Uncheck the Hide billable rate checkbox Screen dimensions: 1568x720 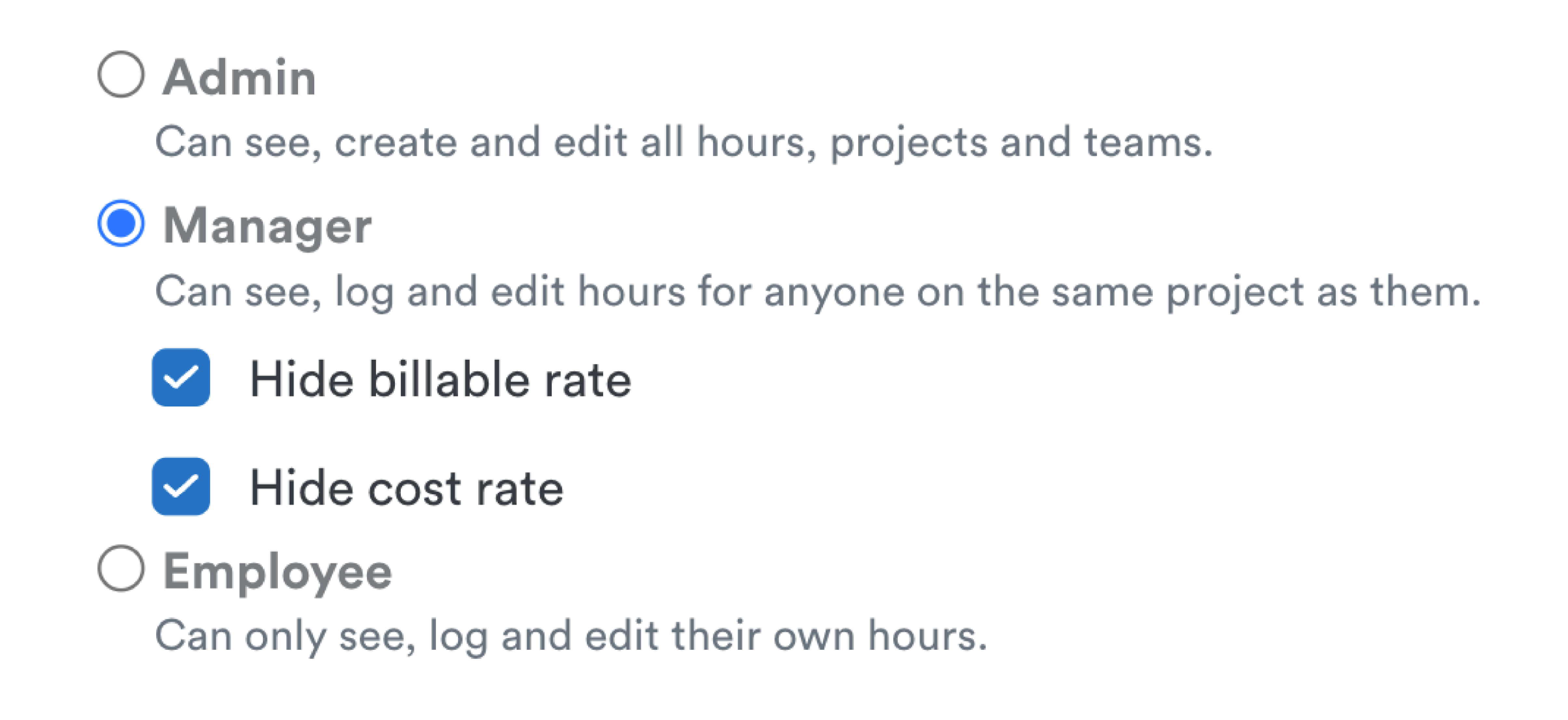pyautogui.click(x=181, y=377)
